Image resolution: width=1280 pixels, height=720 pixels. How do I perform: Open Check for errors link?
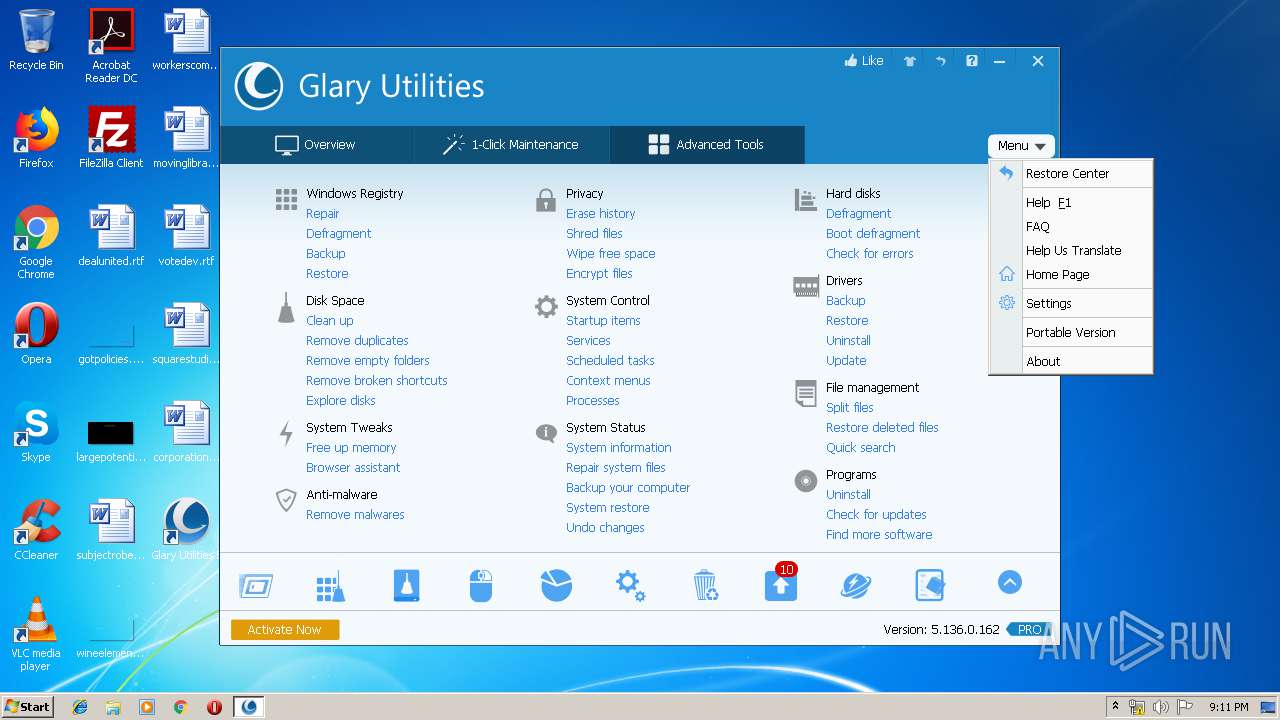pos(870,254)
